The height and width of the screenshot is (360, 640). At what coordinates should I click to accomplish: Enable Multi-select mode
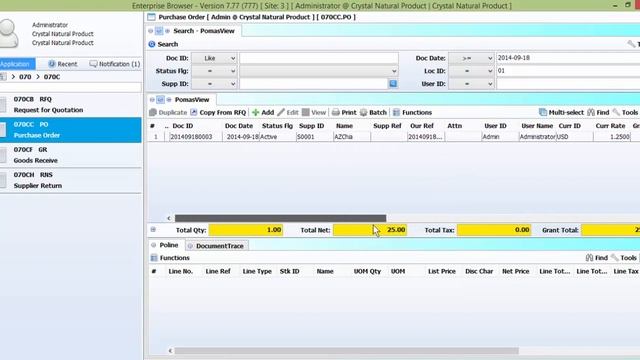561,112
